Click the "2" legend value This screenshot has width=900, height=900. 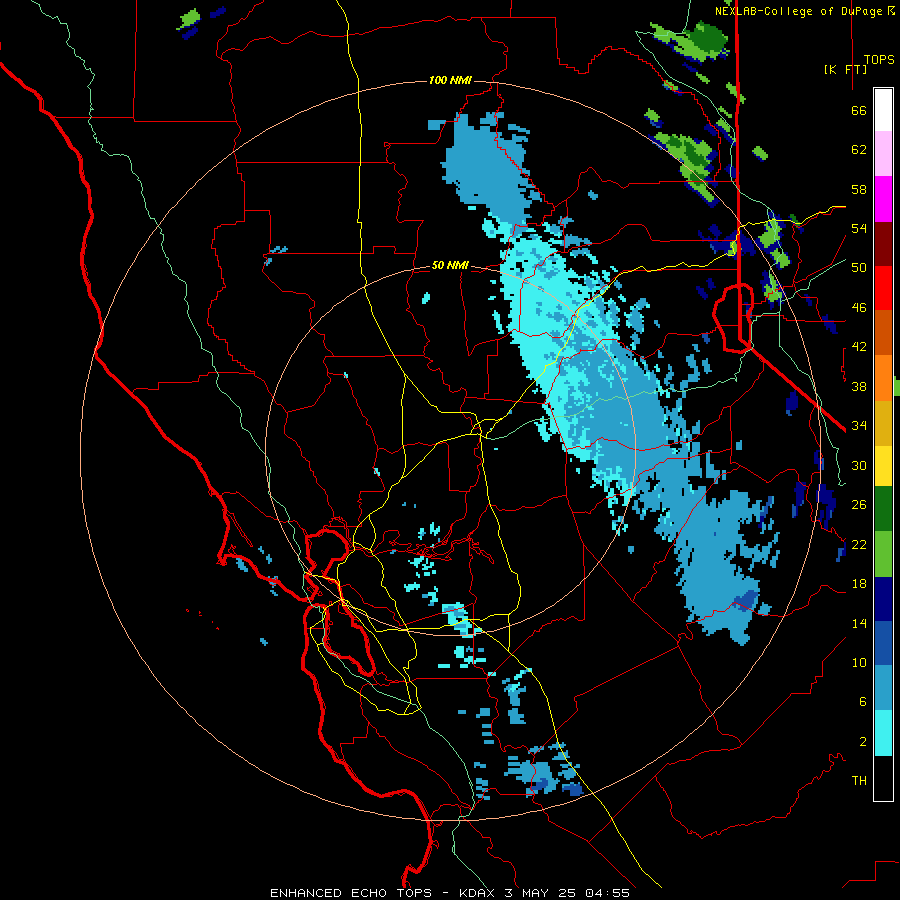pyautogui.click(x=862, y=742)
